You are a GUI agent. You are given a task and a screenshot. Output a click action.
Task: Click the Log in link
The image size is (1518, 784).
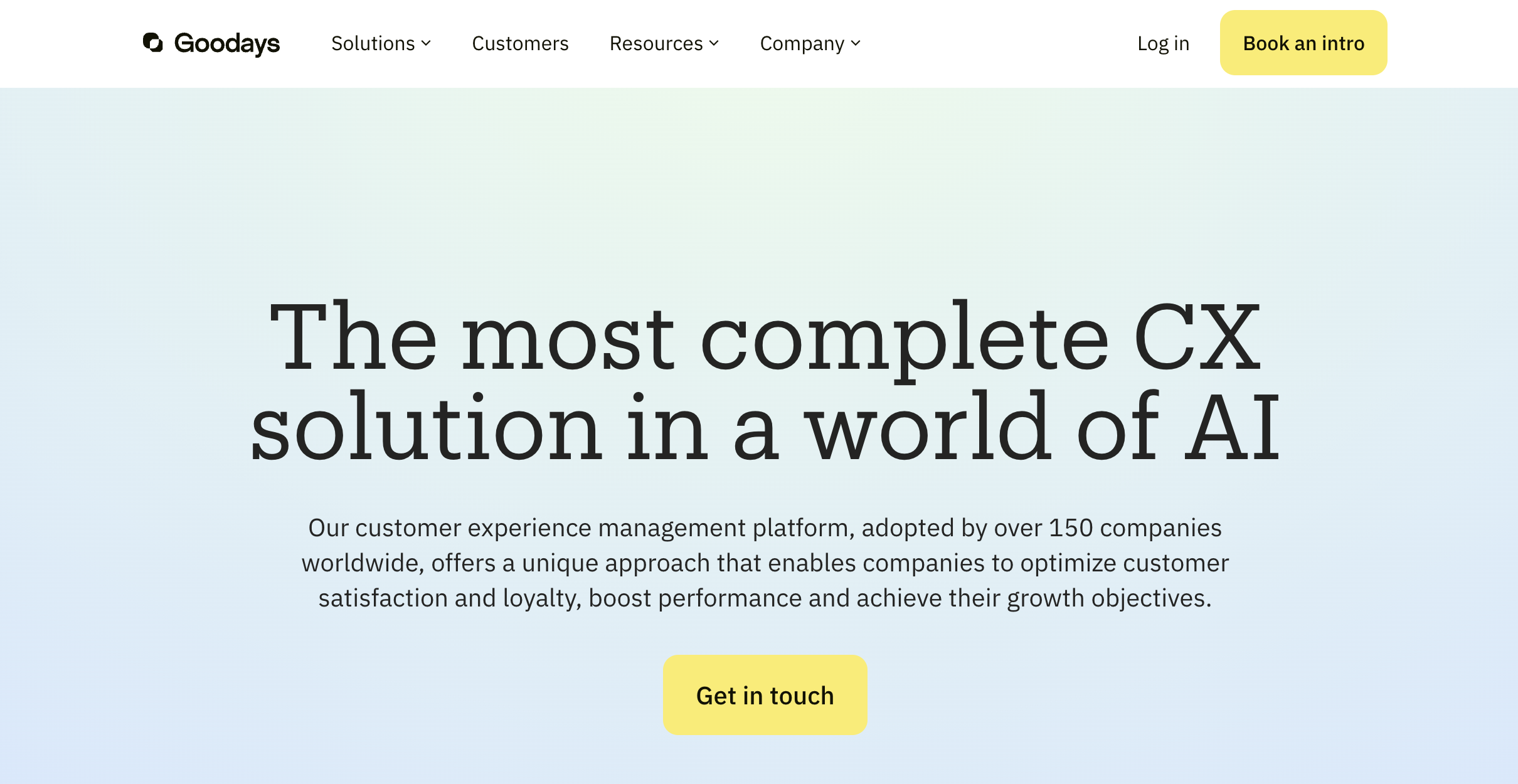[x=1163, y=43]
